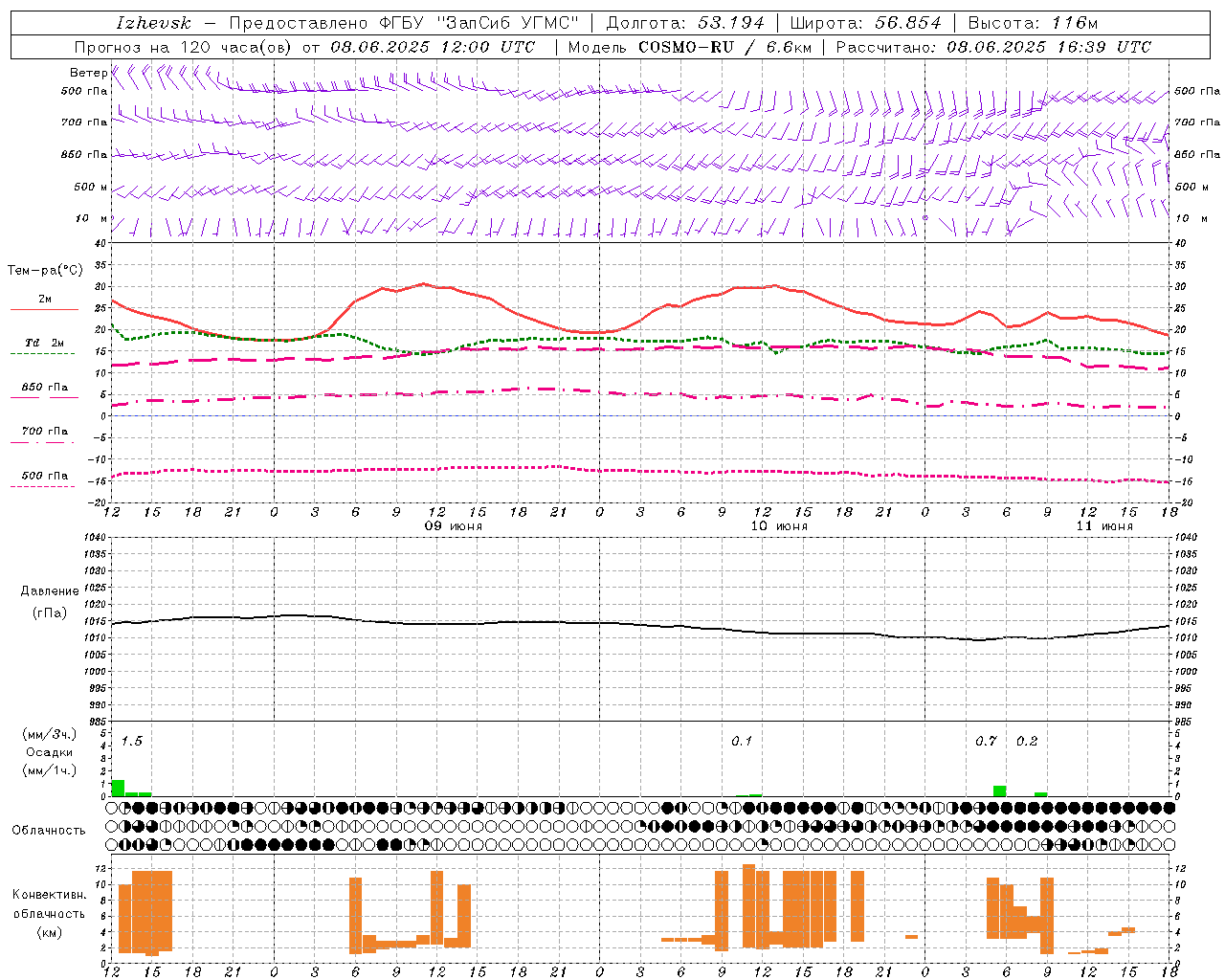The height and width of the screenshot is (980, 1225).
Task: Click the 'Высота: 116м' header value
Action: [x=1033, y=23]
